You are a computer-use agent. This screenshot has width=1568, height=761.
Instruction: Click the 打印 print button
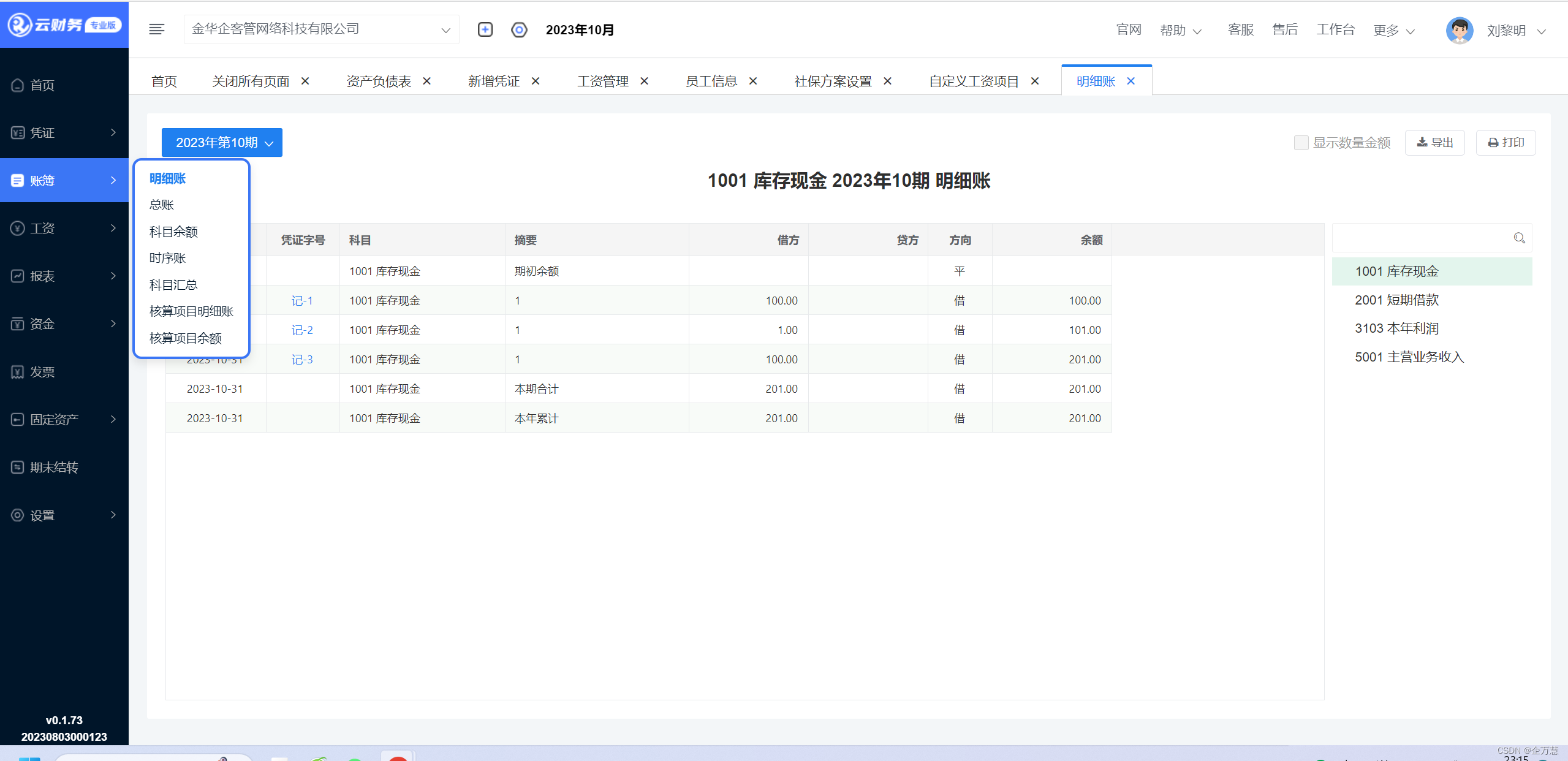tap(1506, 142)
